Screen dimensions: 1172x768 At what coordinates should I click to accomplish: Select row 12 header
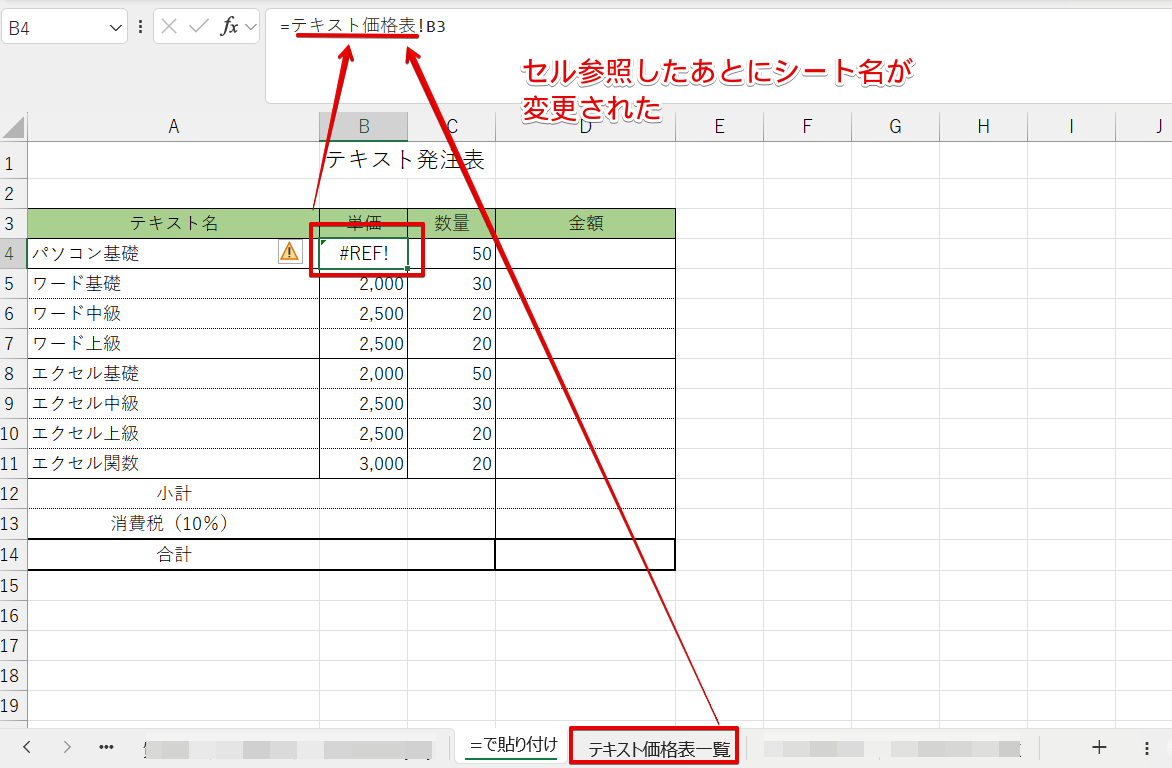tap(13, 494)
